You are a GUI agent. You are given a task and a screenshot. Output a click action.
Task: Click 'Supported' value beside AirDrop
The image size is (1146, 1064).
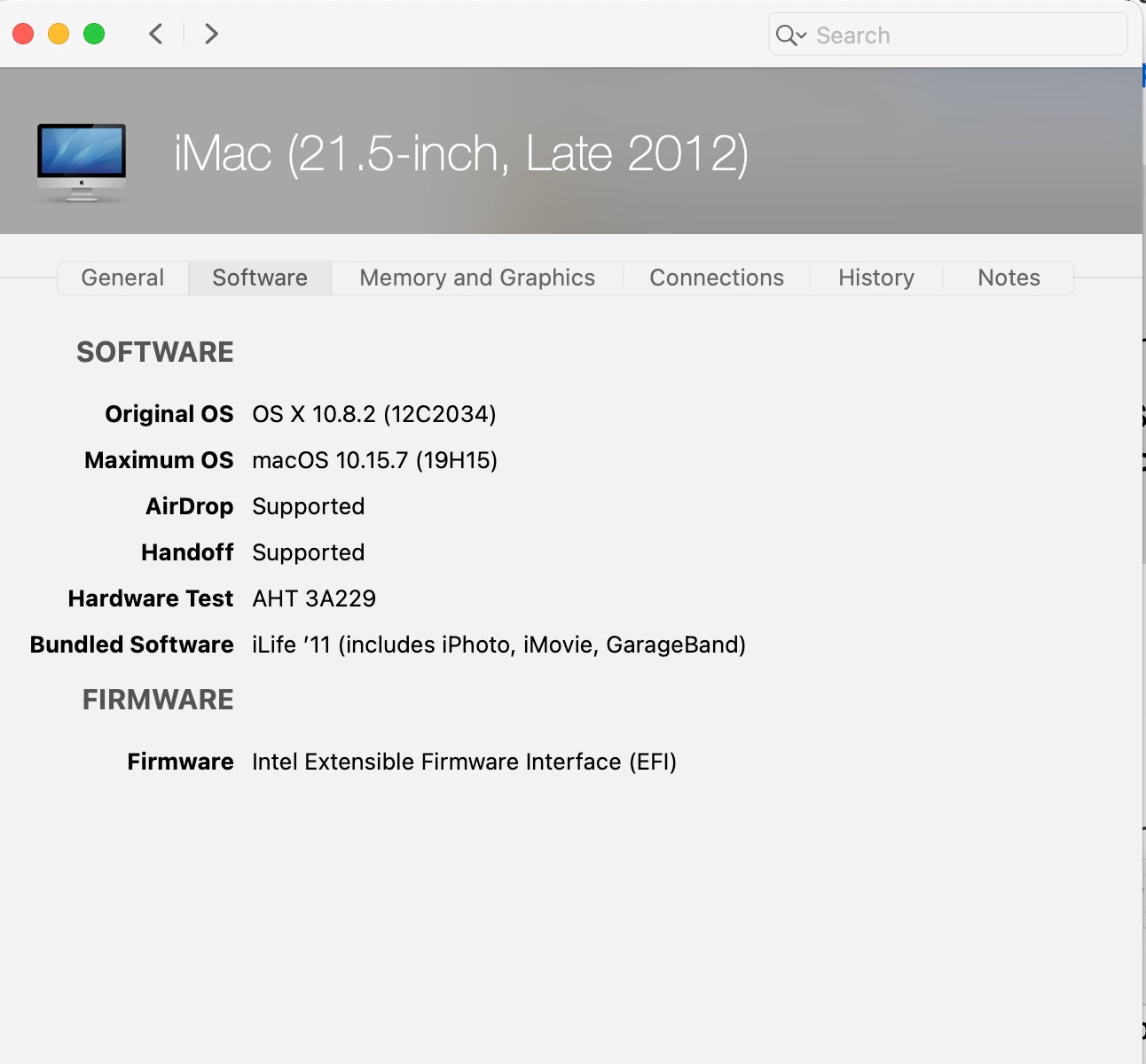click(x=309, y=506)
